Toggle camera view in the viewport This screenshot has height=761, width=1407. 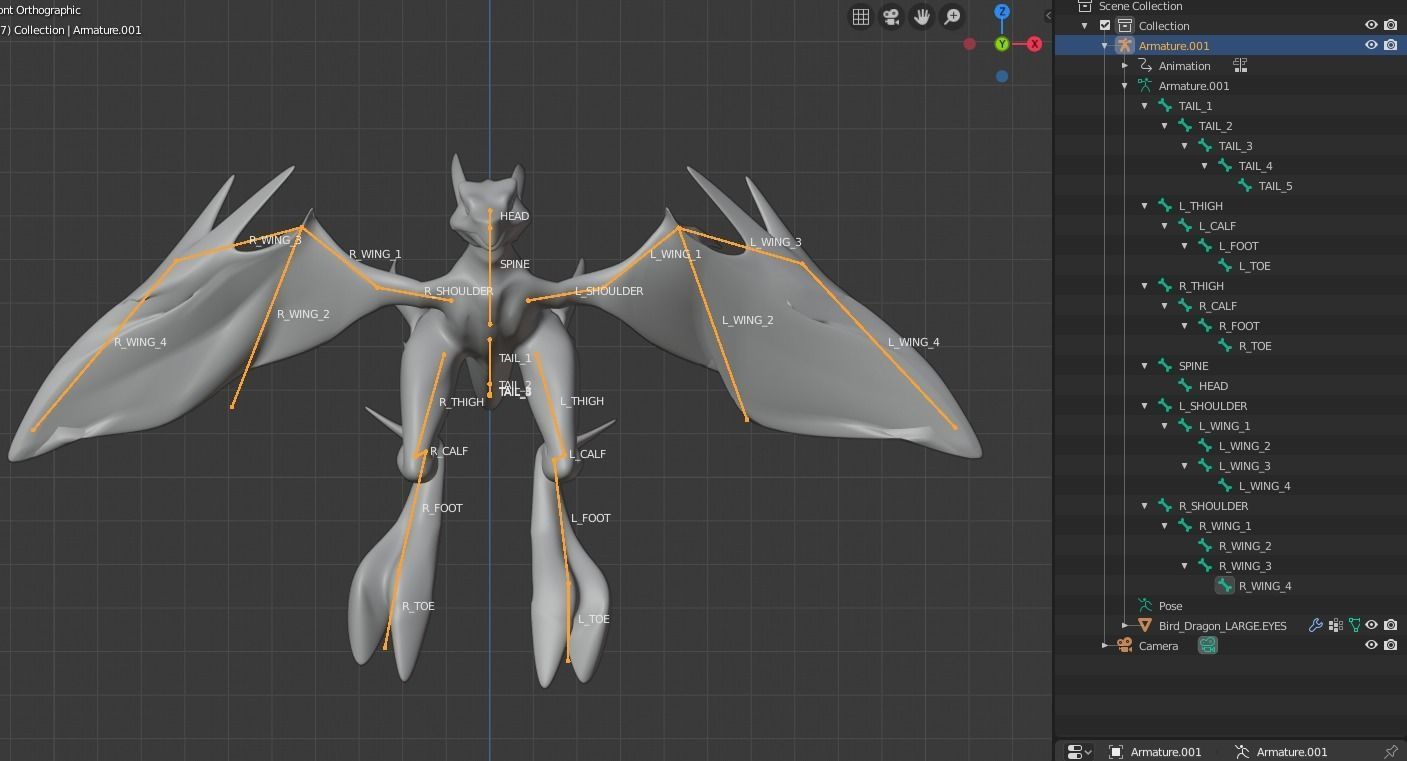click(892, 17)
